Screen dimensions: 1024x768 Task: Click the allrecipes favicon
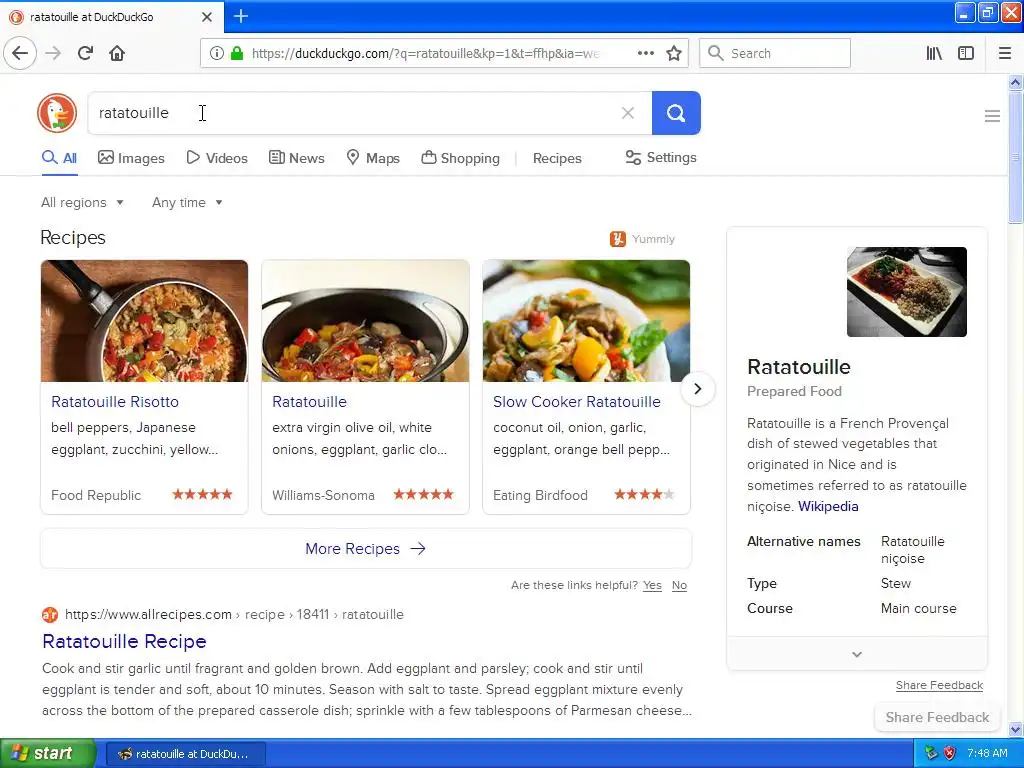(x=50, y=615)
